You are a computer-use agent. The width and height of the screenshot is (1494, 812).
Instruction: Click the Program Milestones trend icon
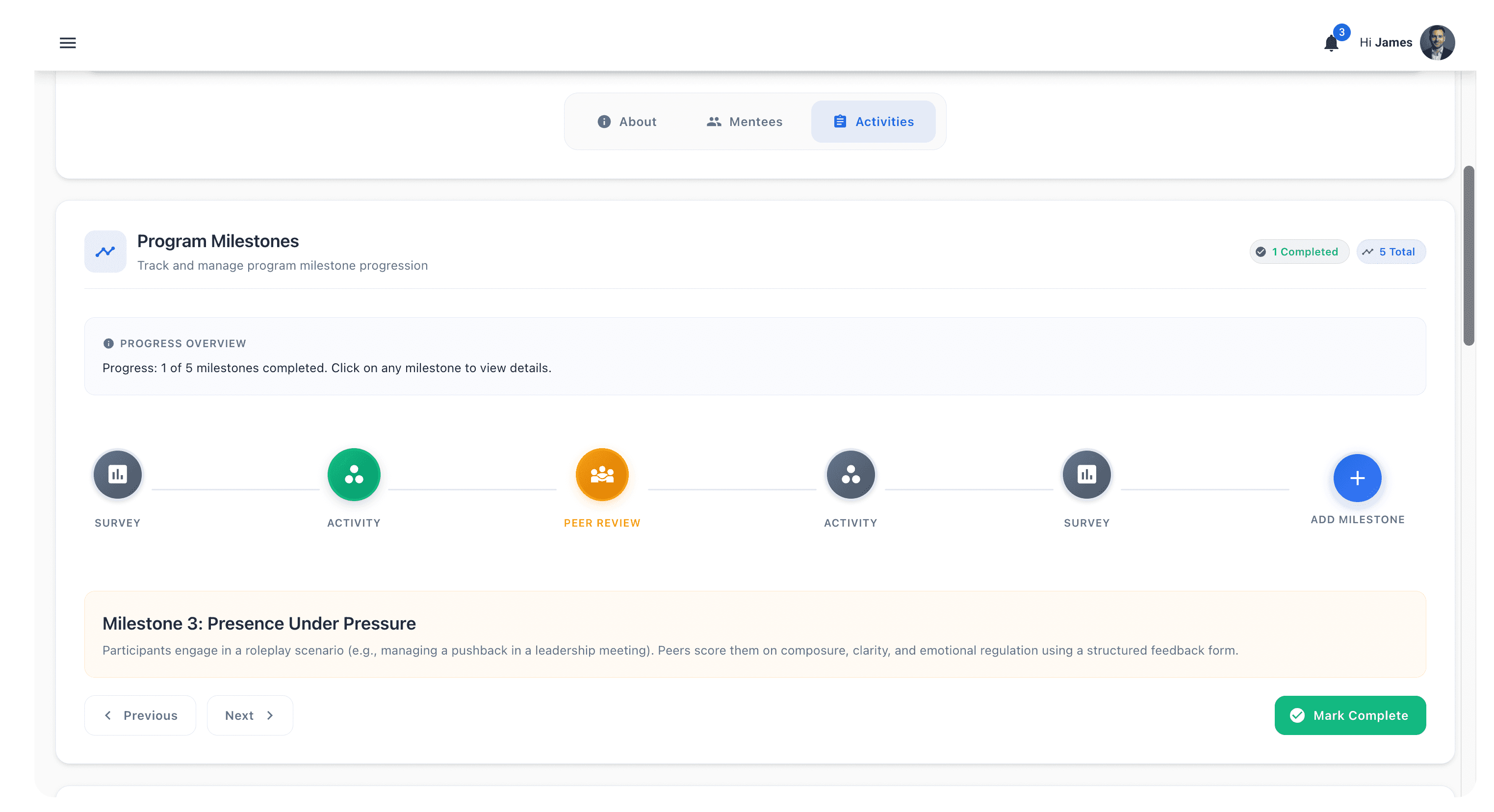point(105,251)
